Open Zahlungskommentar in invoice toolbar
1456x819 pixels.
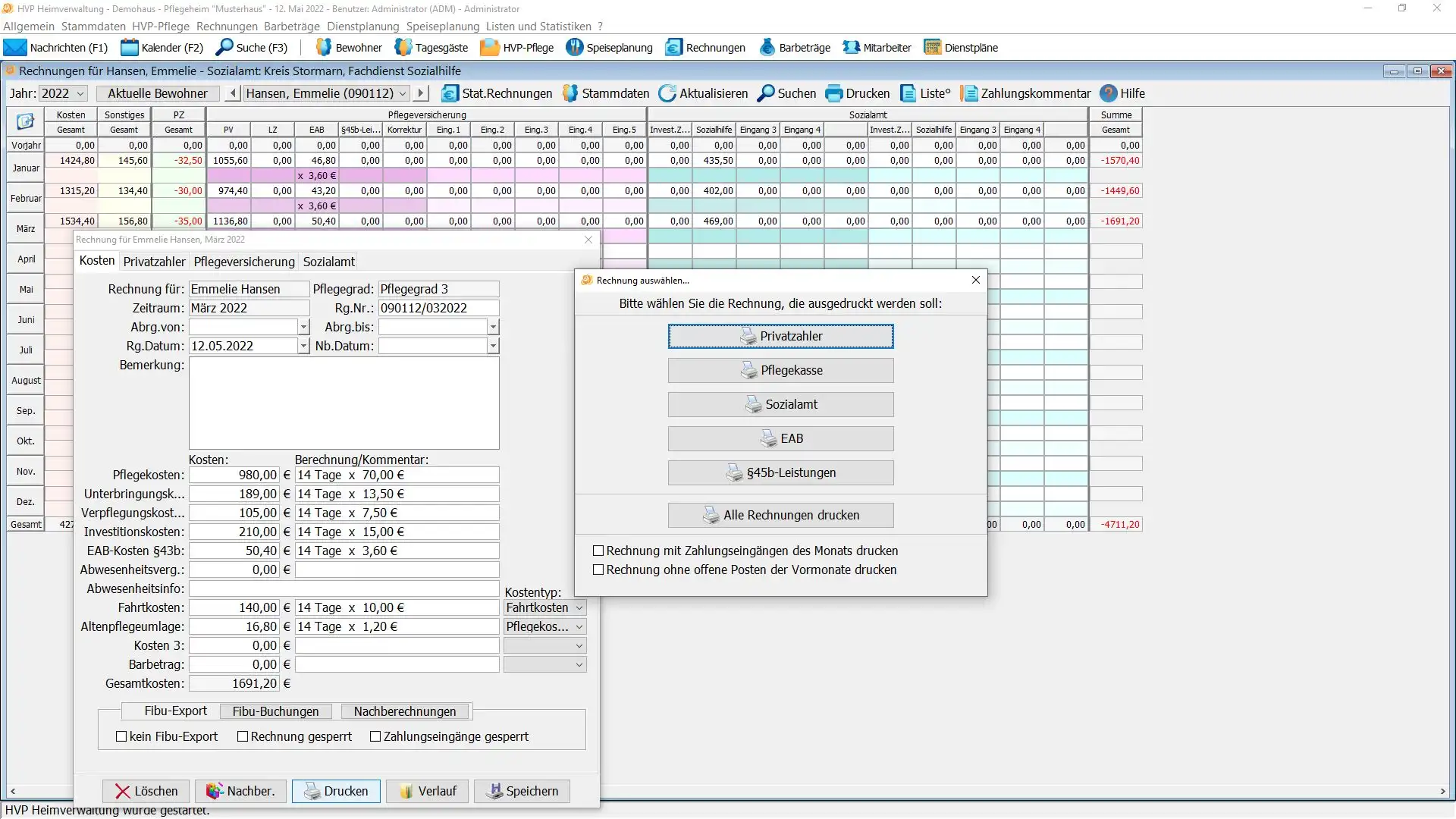tap(968, 93)
